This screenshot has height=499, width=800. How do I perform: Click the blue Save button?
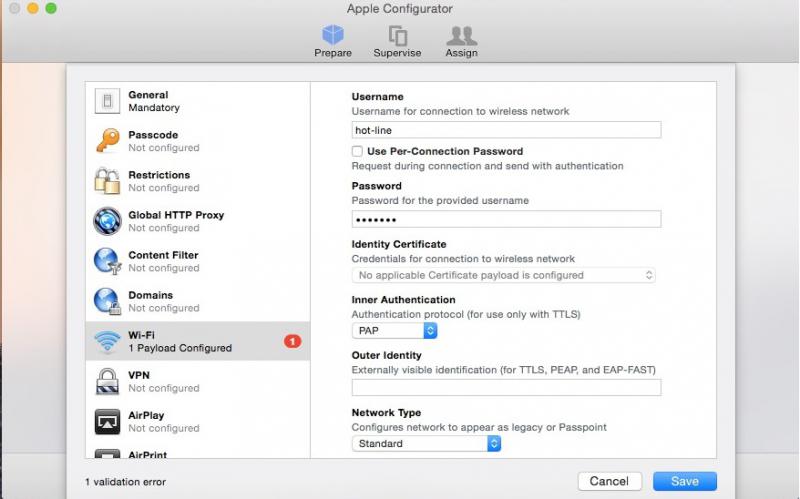(x=685, y=481)
